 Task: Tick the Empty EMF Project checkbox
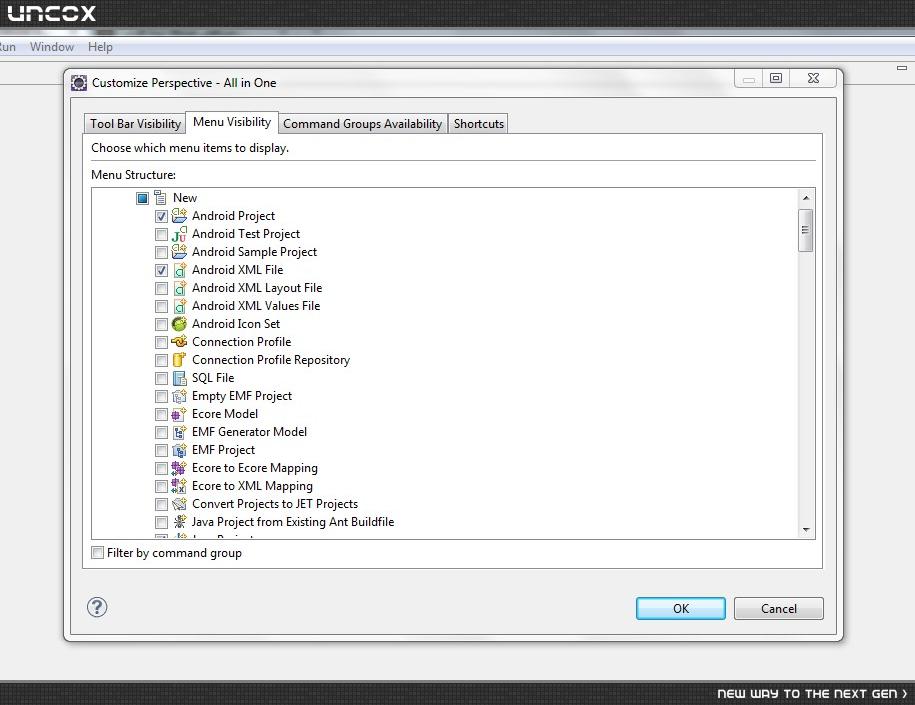162,397
